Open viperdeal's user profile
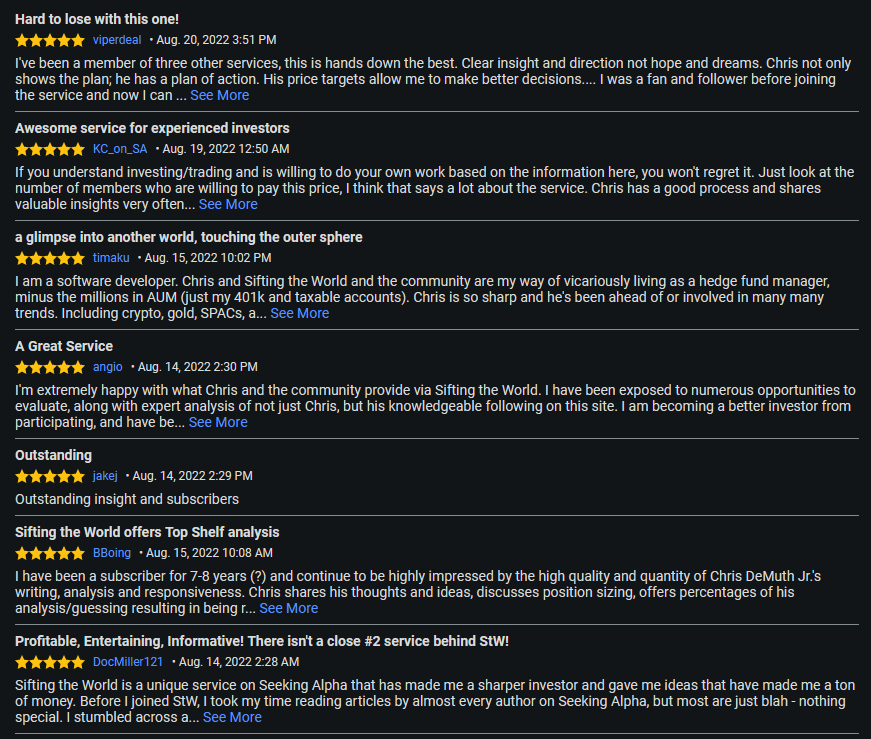The height and width of the screenshot is (739, 871). click(117, 40)
